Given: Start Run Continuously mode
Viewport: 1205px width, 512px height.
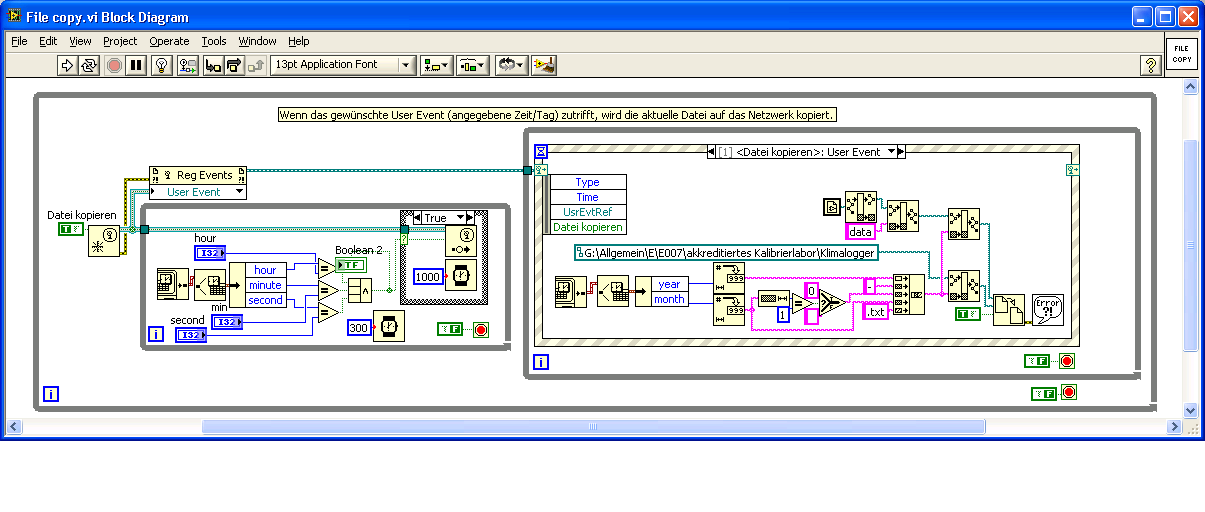Looking at the screenshot, I should 89,65.
